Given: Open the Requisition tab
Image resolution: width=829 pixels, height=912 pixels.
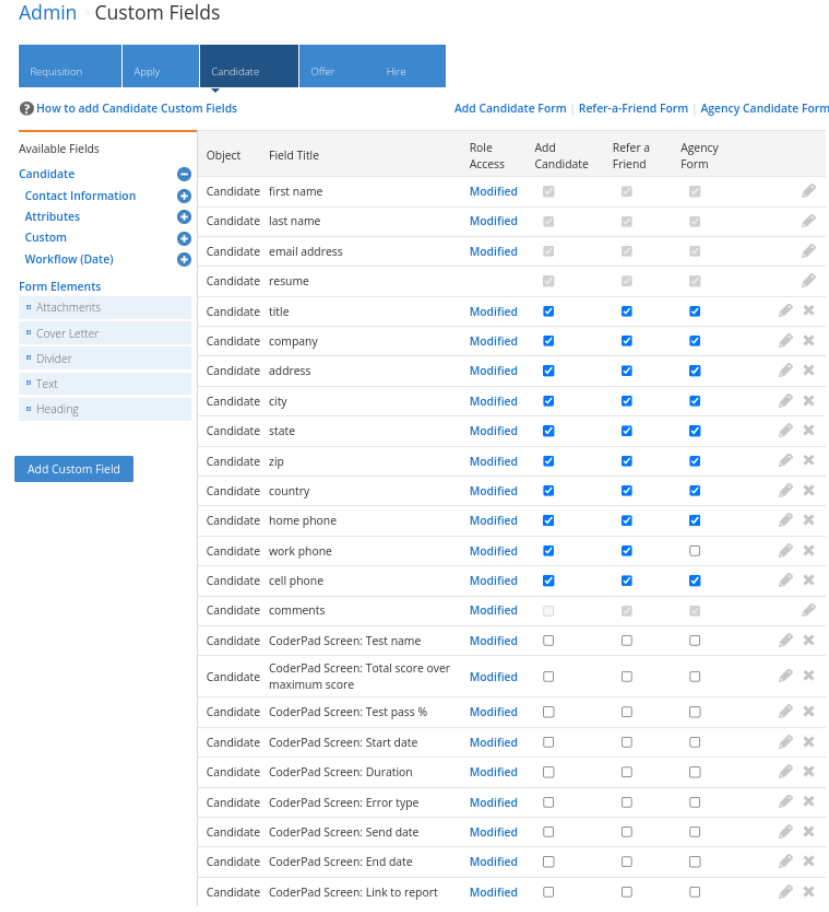Looking at the screenshot, I should (x=62, y=70).
